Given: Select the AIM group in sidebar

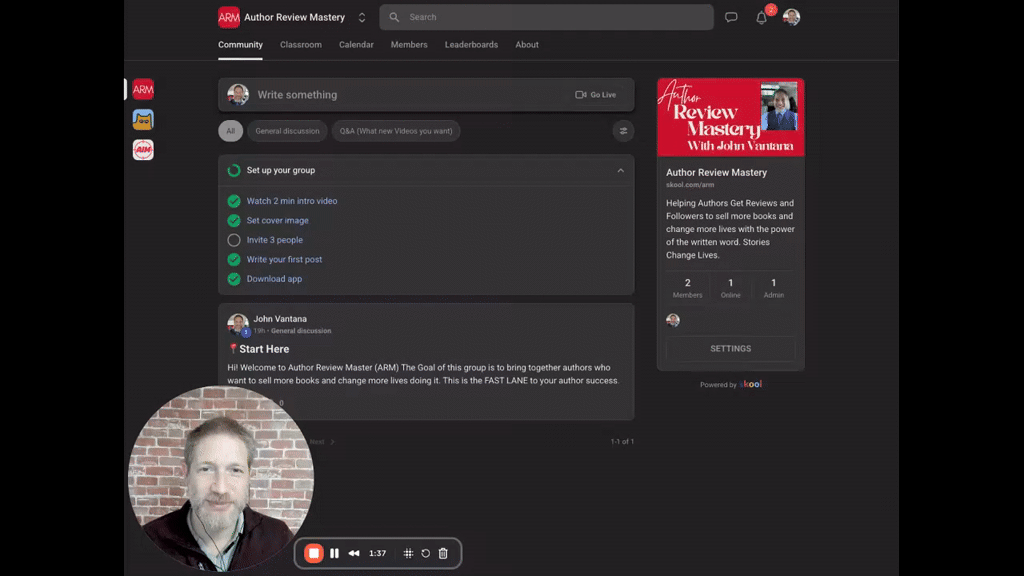Looking at the screenshot, I should pos(143,150).
